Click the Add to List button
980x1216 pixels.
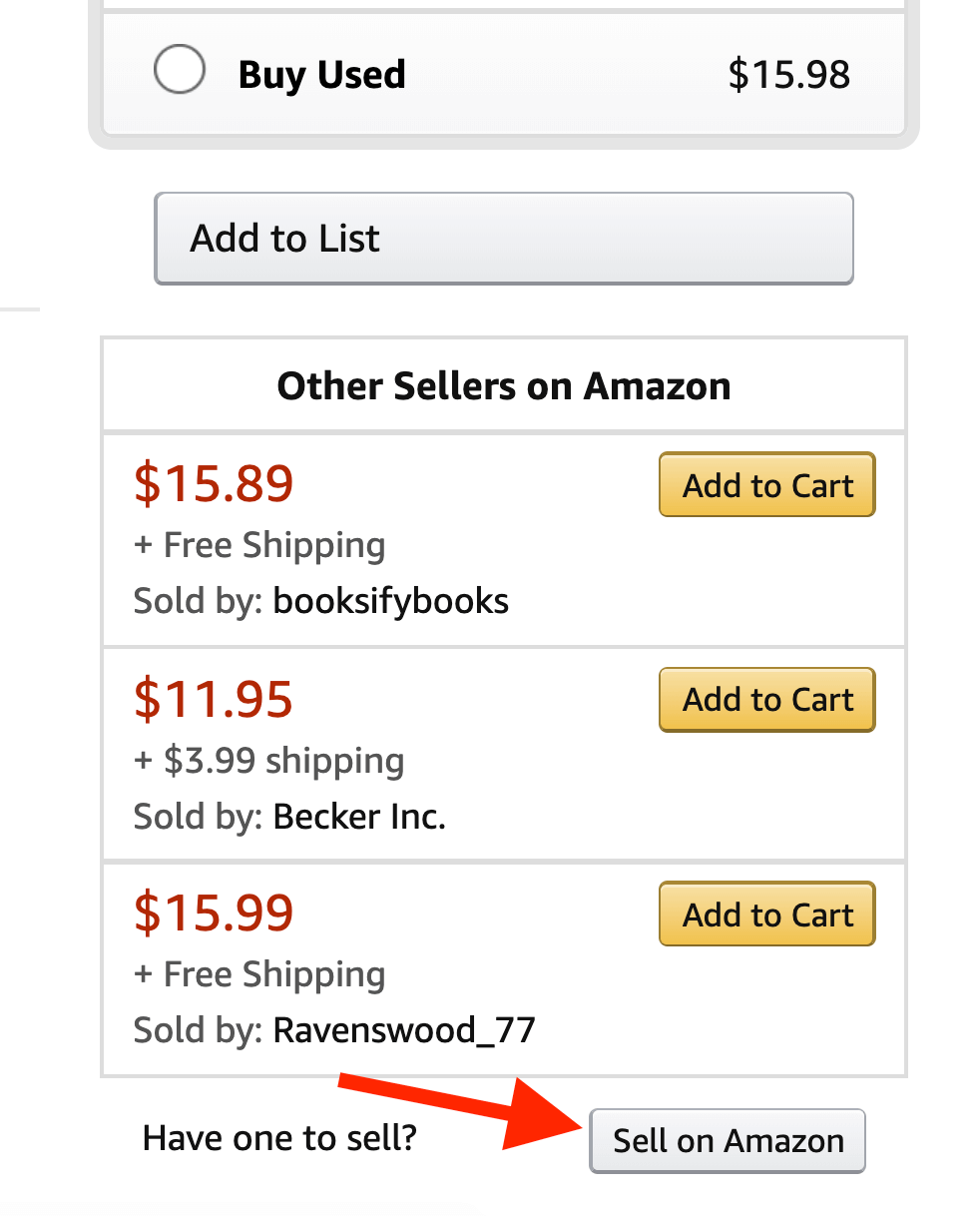[x=503, y=238]
